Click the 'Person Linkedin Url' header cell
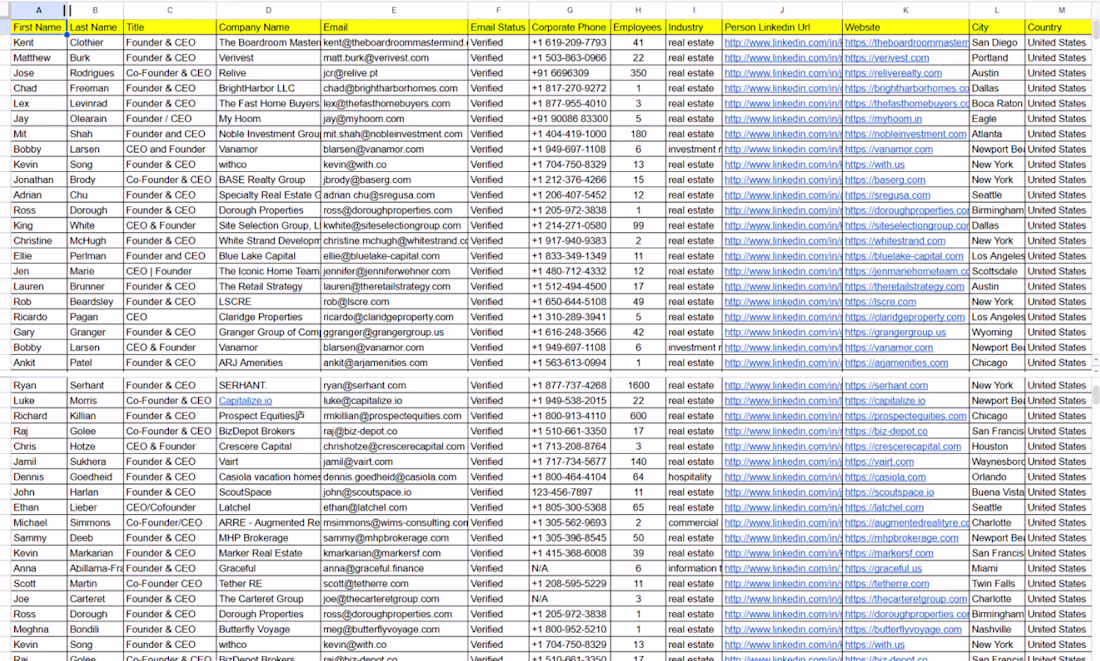Viewport: 1100px width, 661px height. pos(782,27)
